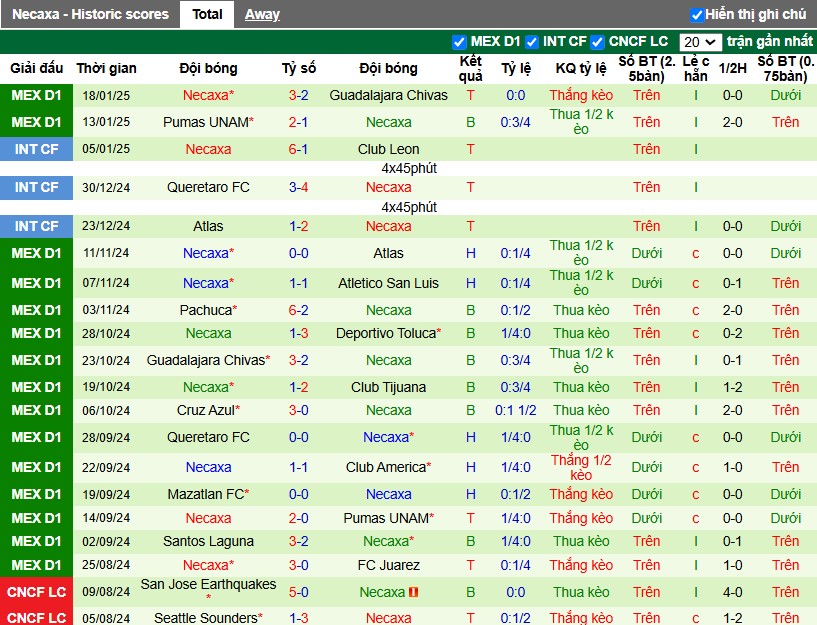Select the Total tab

pyautogui.click(x=207, y=14)
